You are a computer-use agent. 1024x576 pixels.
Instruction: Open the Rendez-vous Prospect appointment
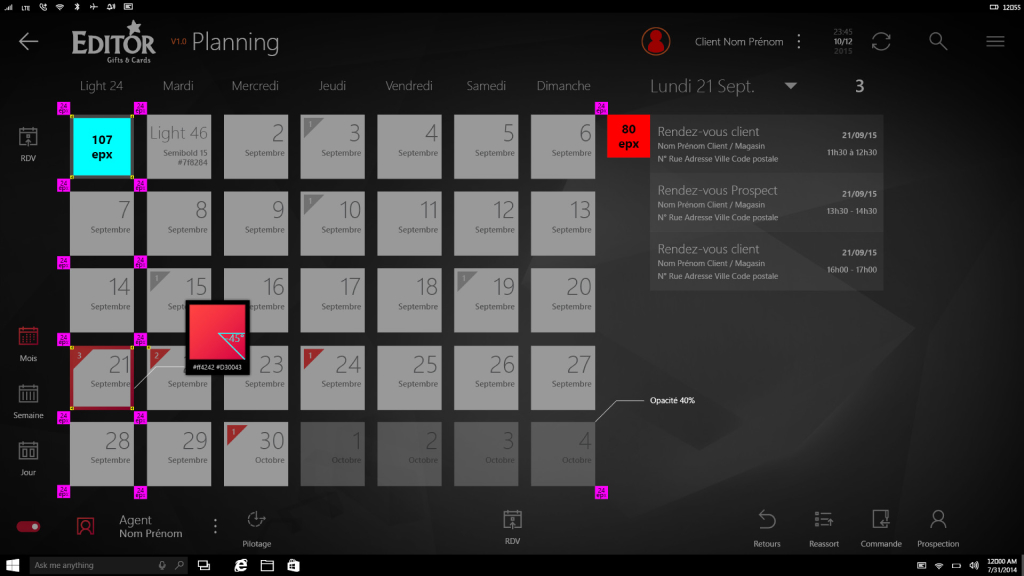(766, 203)
